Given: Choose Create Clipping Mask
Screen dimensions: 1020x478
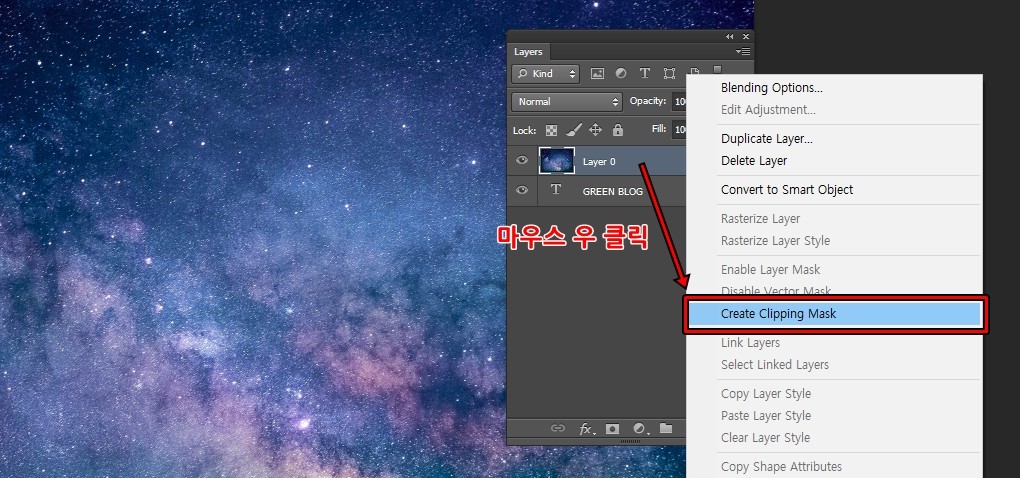Looking at the screenshot, I should (835, 313).
